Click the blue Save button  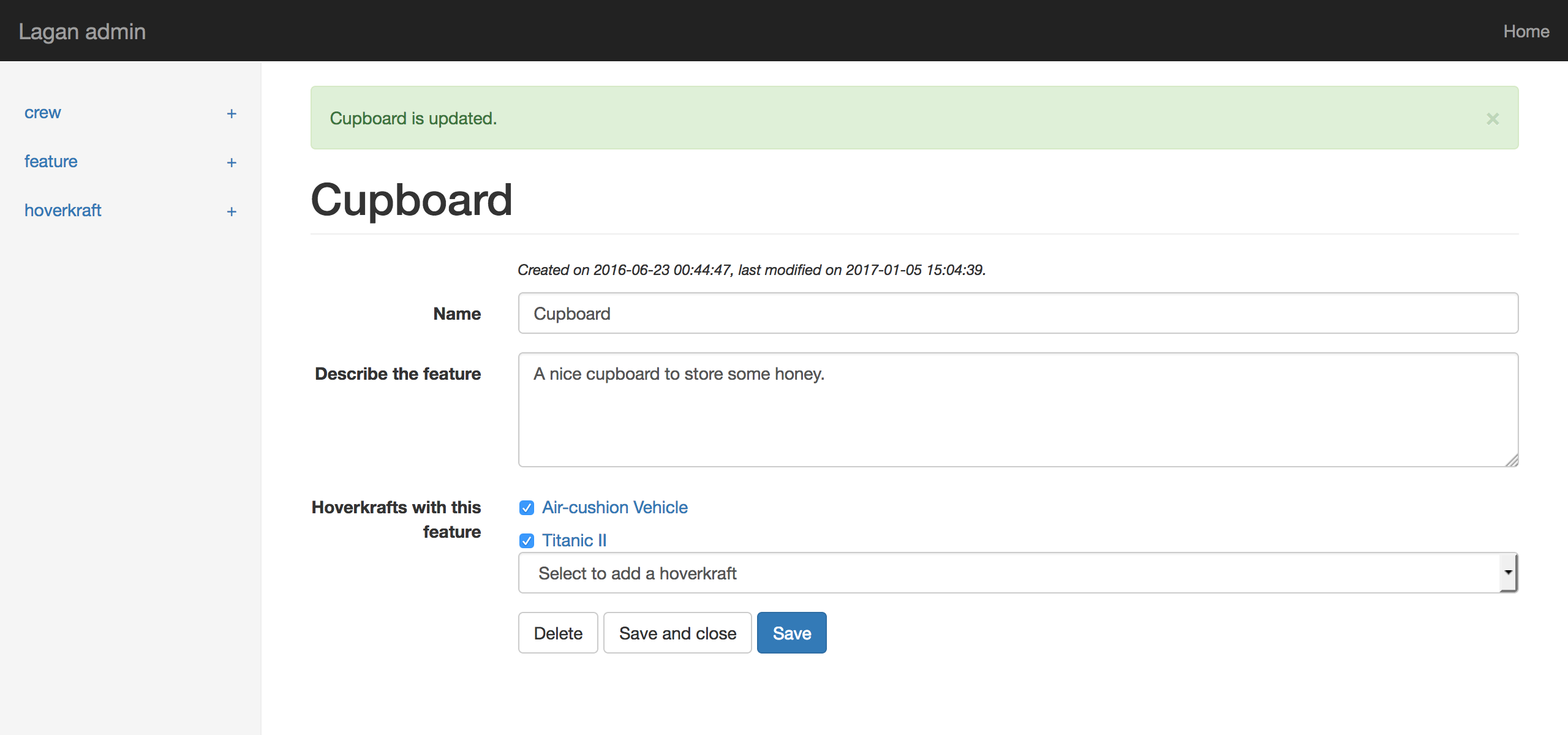coord(791,633)
